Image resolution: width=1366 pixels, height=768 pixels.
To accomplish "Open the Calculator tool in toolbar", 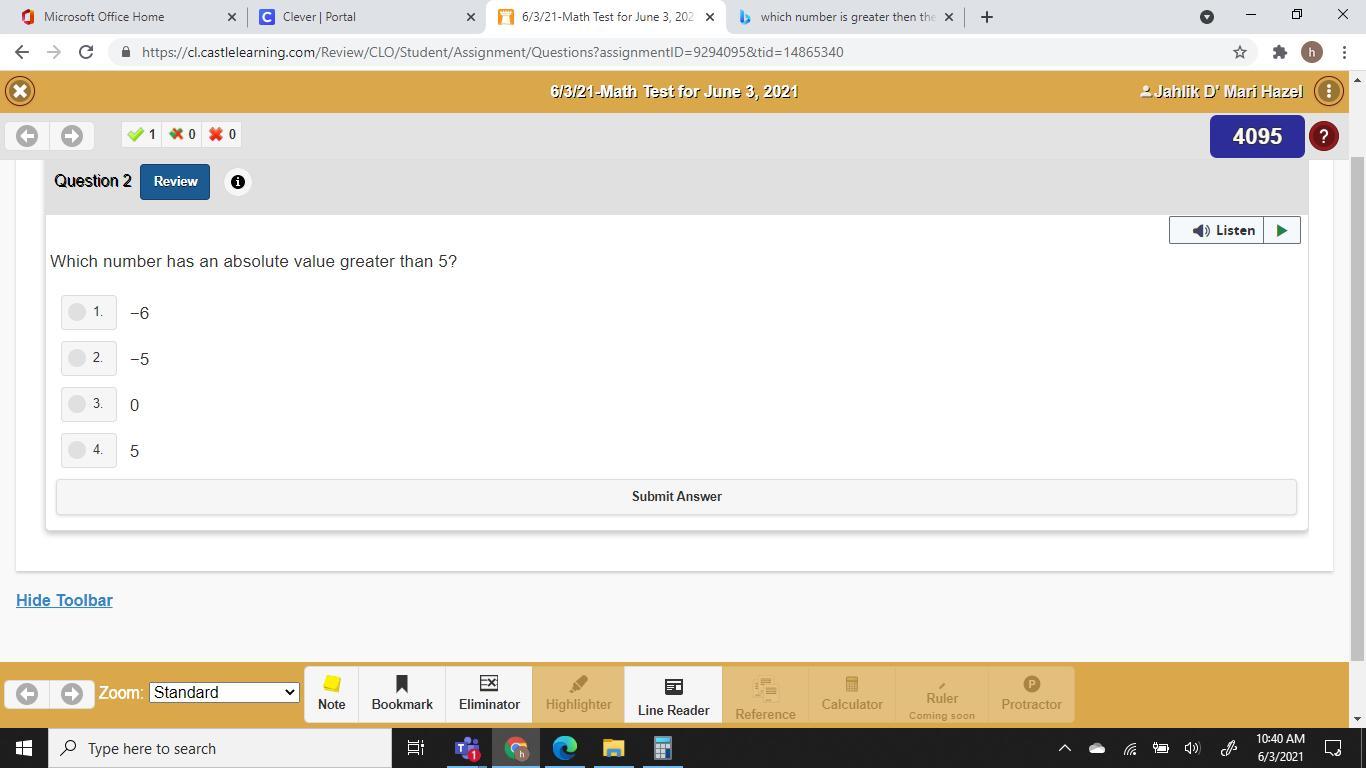I will 852,693.
